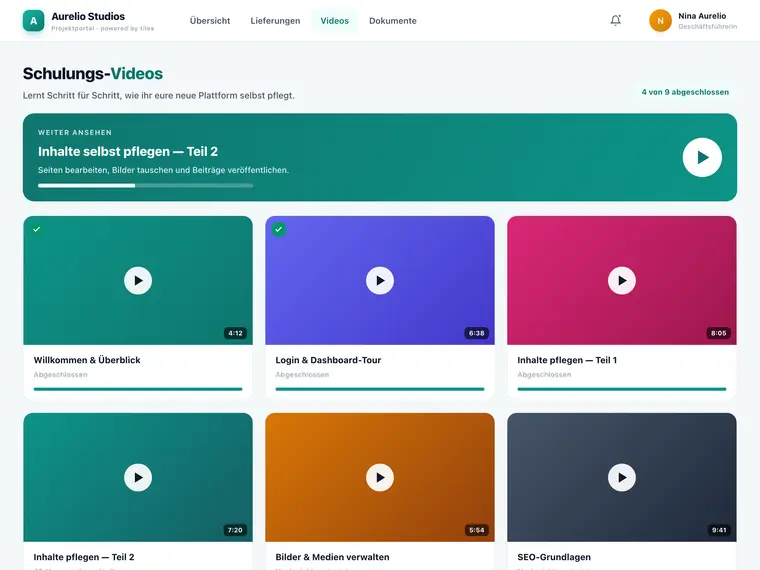Viewport: 760px width, 570px height.
Task: Click the Aurelio Studios logo icon
Action: tap(33, 21)
